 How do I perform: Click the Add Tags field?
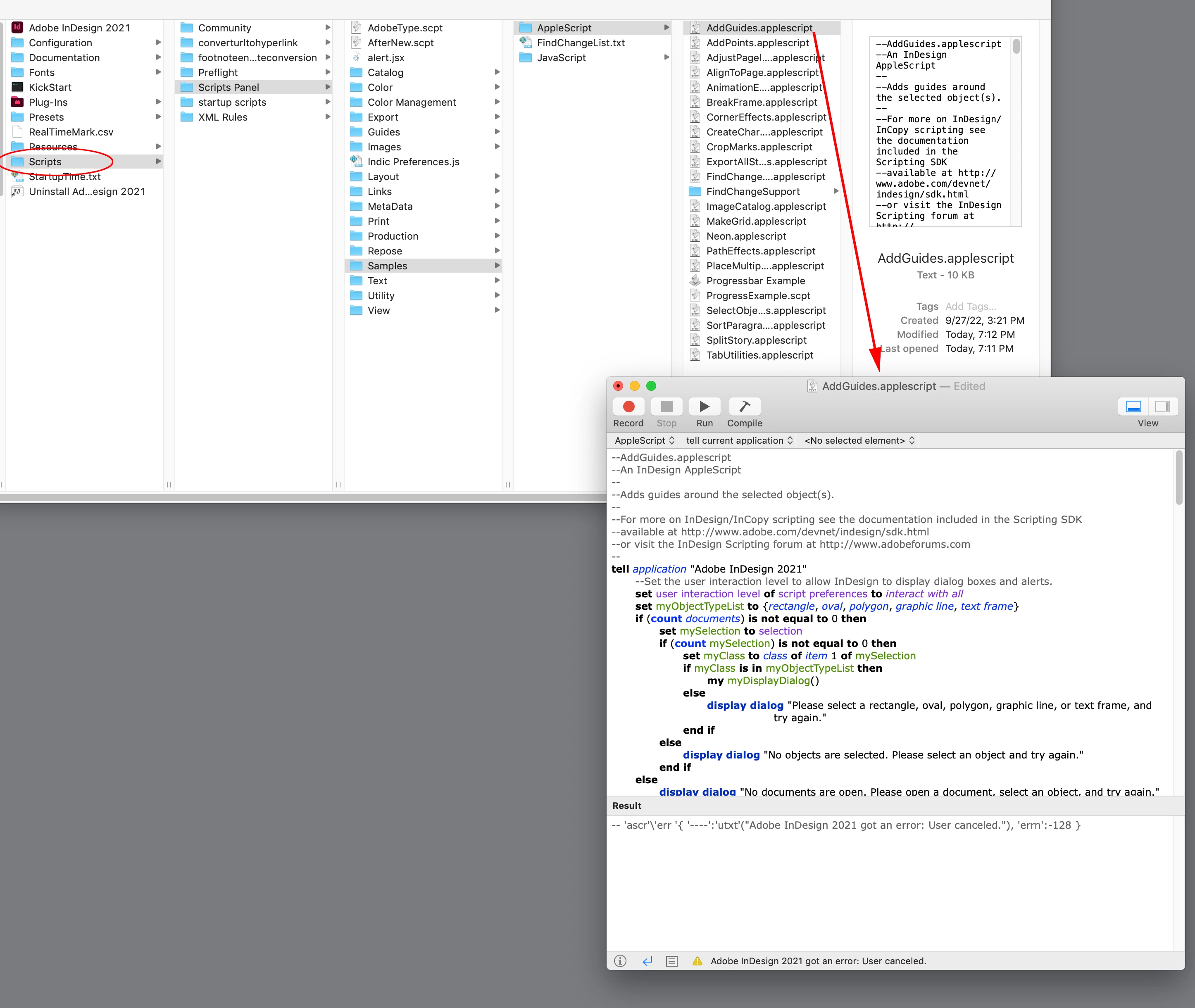(970, 306)
